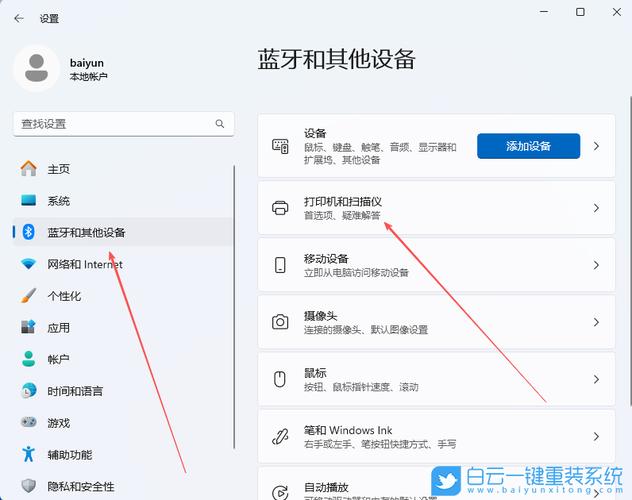This screenshot has width=632, height=500.
Task: Minimize the Settings window
Action: [x=544, y=12]
